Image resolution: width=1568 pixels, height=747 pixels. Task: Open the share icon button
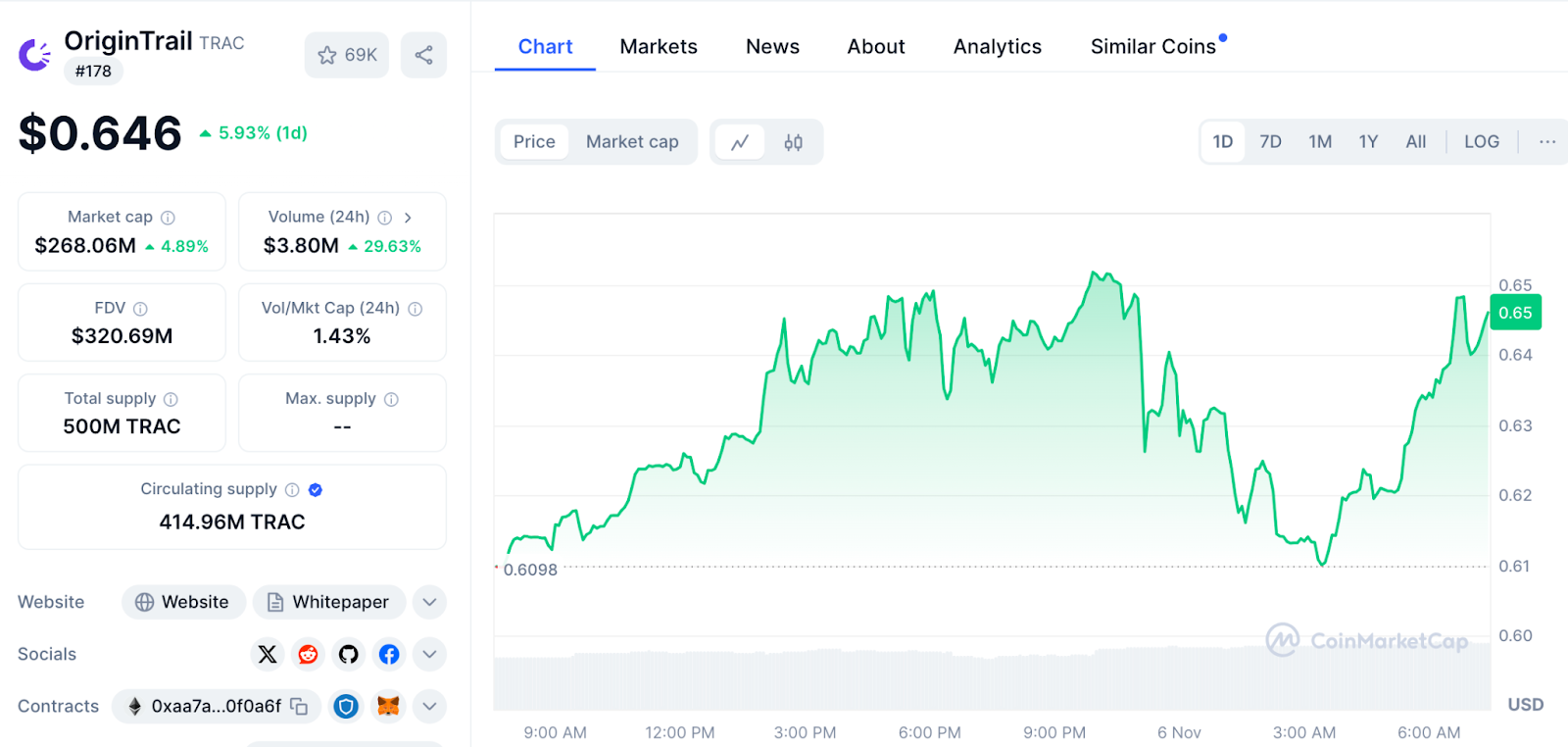[x=423, y=55]
